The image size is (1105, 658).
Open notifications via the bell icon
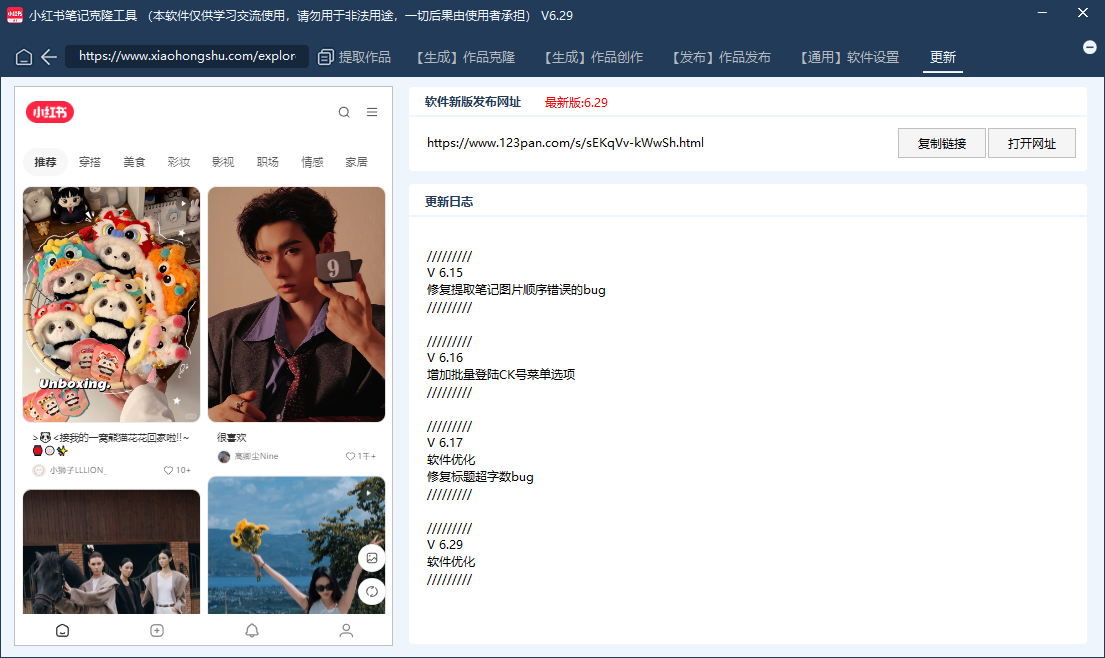point(251,630)
